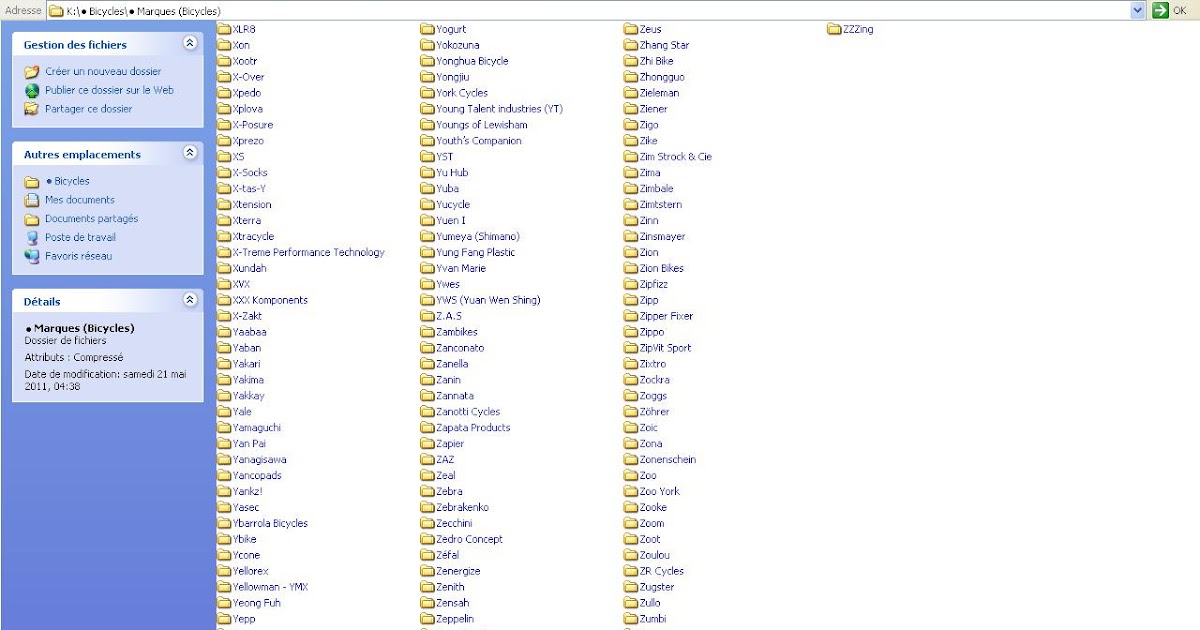
Task: Click the Zenith folder icon
Action: (x=428, y=587)
